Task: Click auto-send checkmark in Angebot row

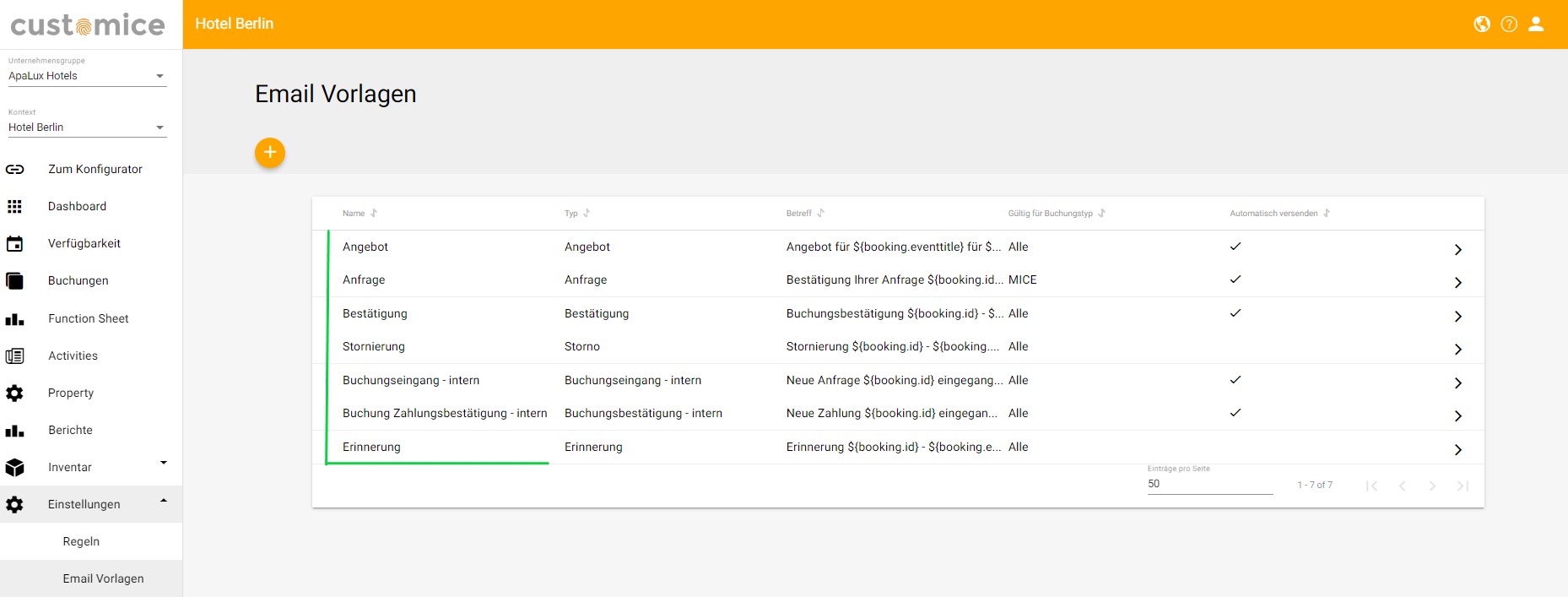Action: coord(1235,247)
